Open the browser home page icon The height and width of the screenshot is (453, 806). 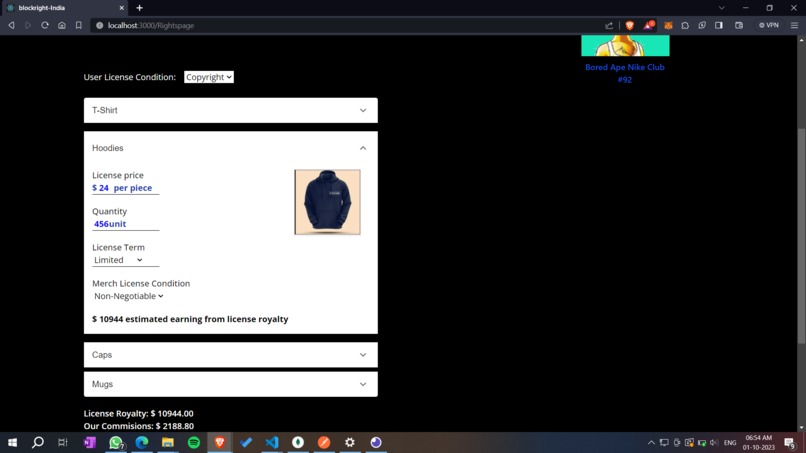62,25
